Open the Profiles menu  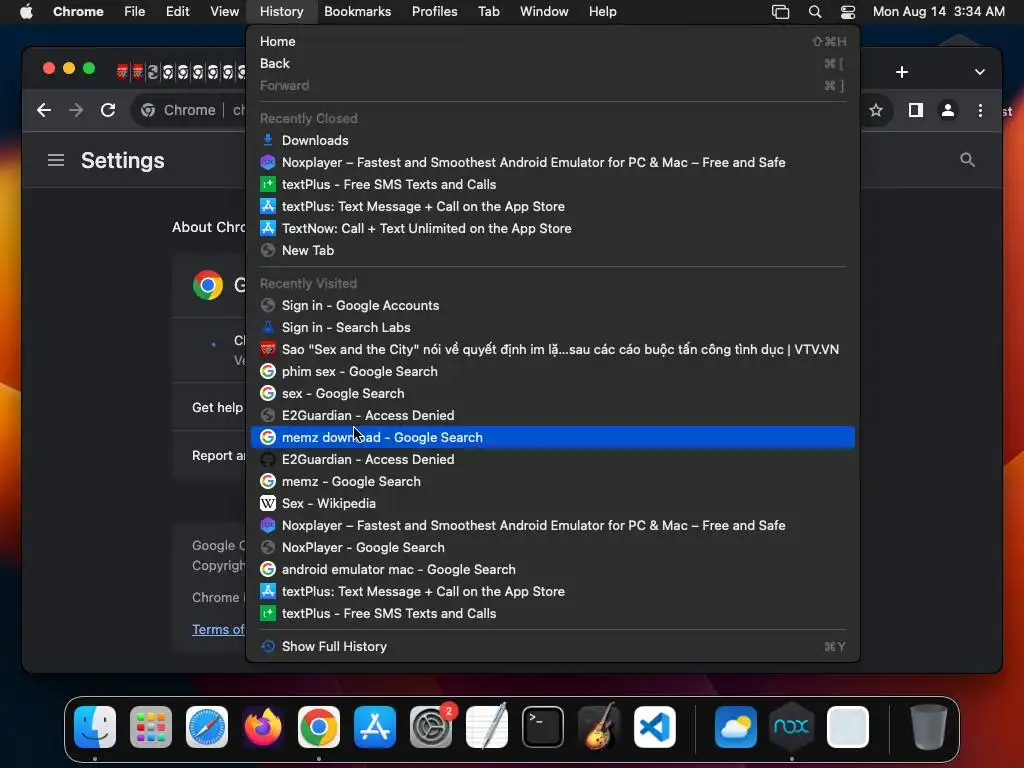(434, 12)
